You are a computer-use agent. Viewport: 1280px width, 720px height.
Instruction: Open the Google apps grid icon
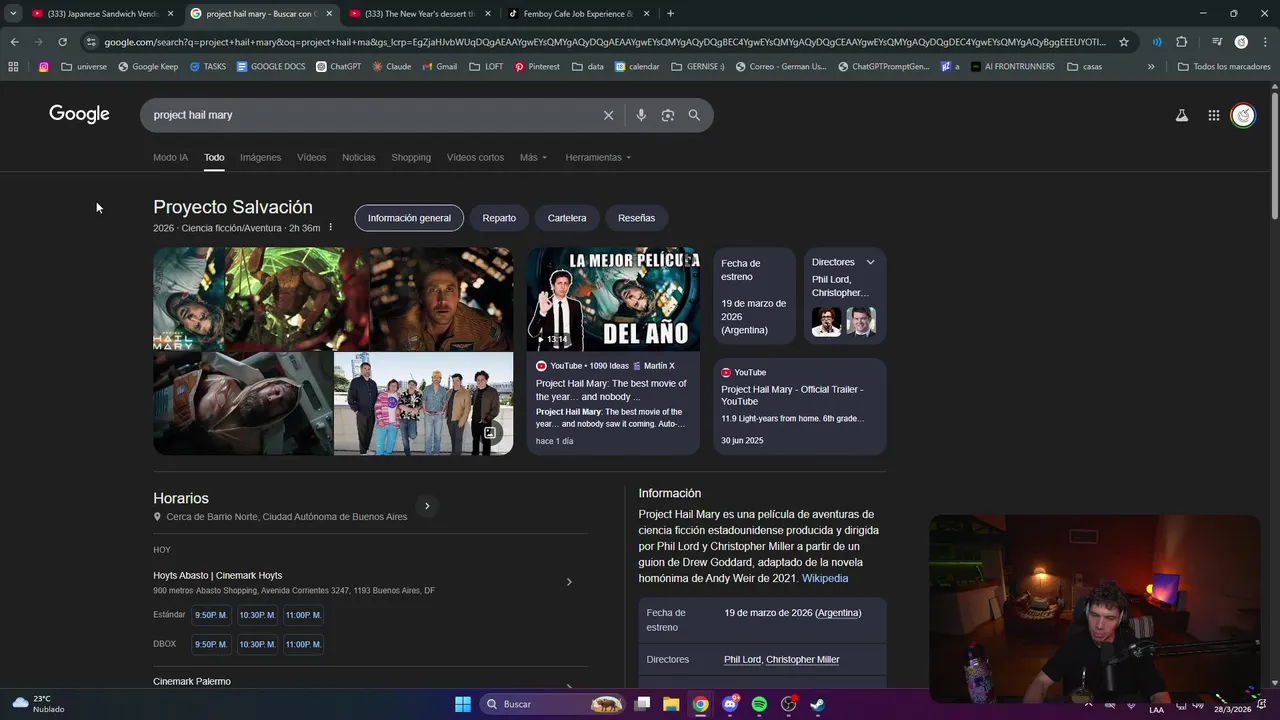point(1214,115)
